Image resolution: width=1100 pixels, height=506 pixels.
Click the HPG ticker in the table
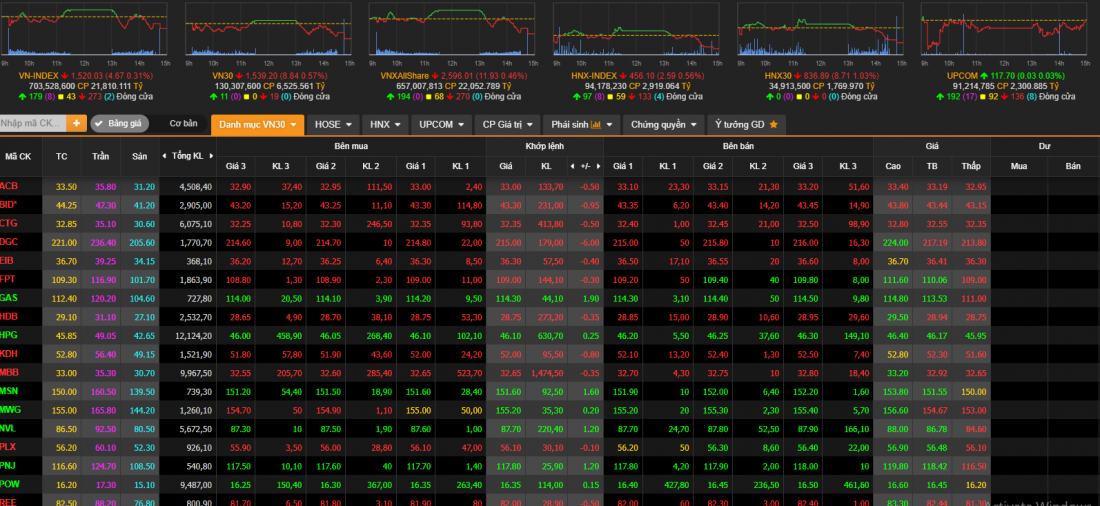click(x=10, y=335)
